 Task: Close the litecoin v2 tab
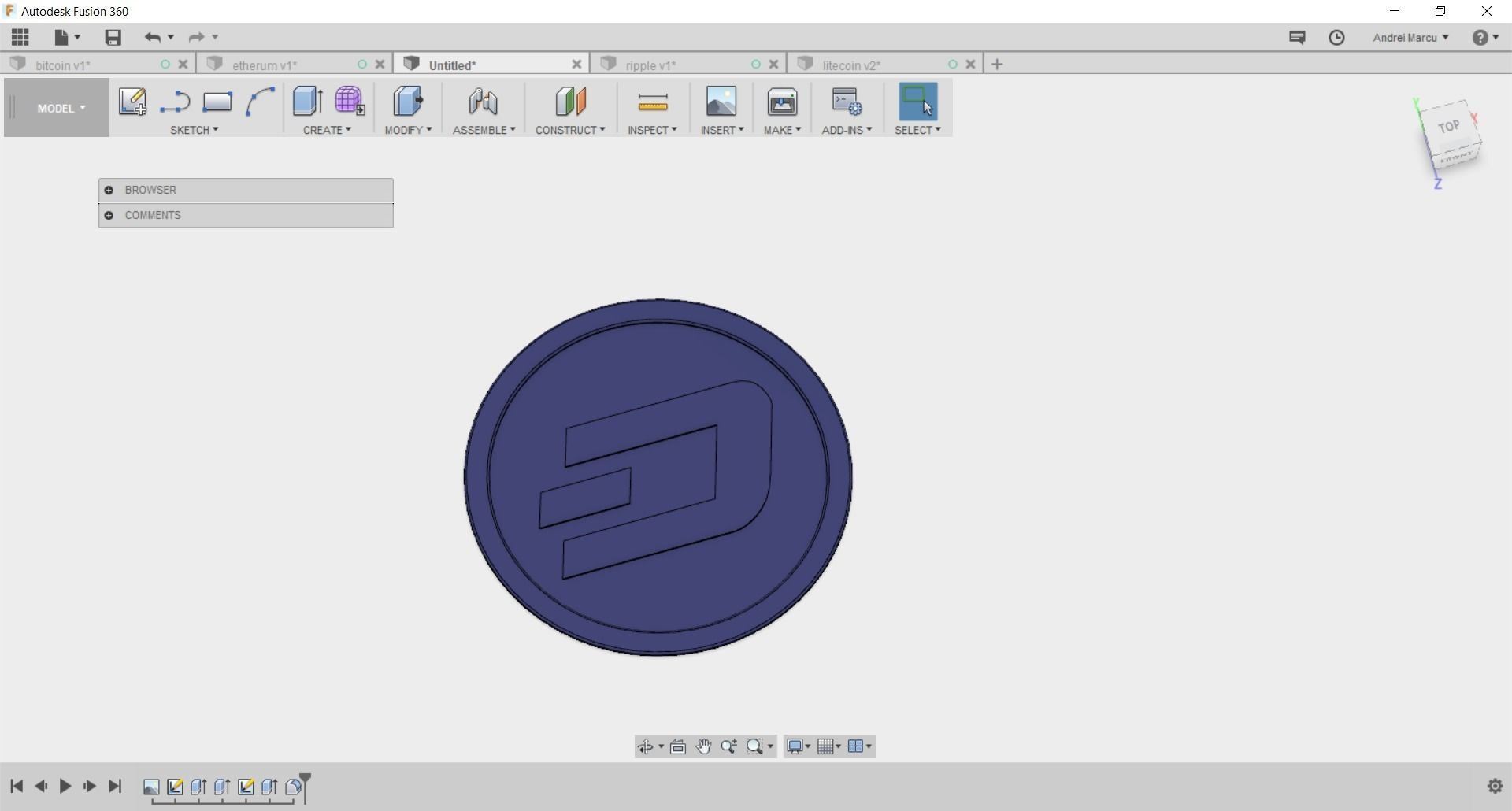tap(970, 65)
